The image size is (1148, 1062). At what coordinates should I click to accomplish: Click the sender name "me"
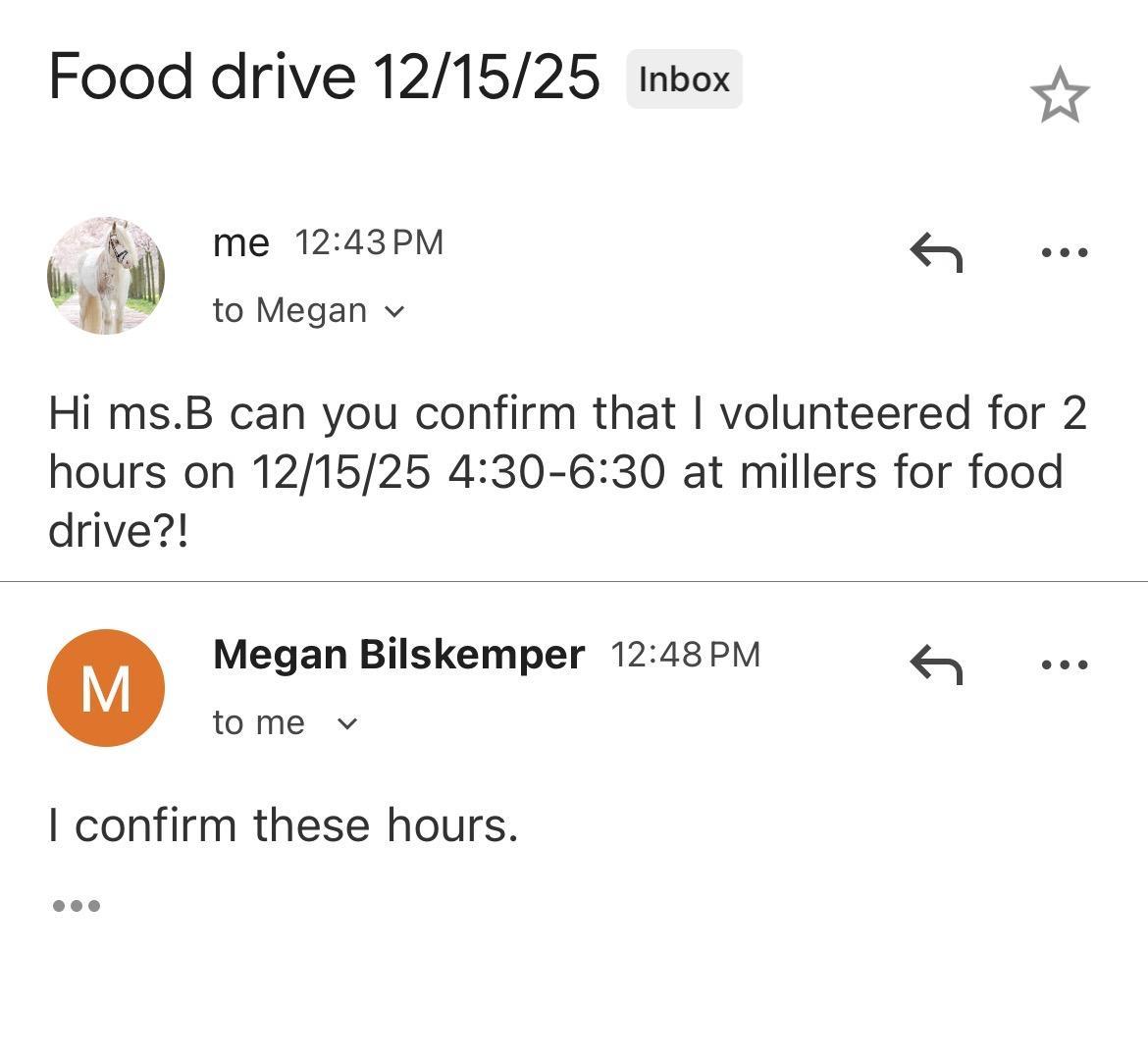(x=240, y=242)
